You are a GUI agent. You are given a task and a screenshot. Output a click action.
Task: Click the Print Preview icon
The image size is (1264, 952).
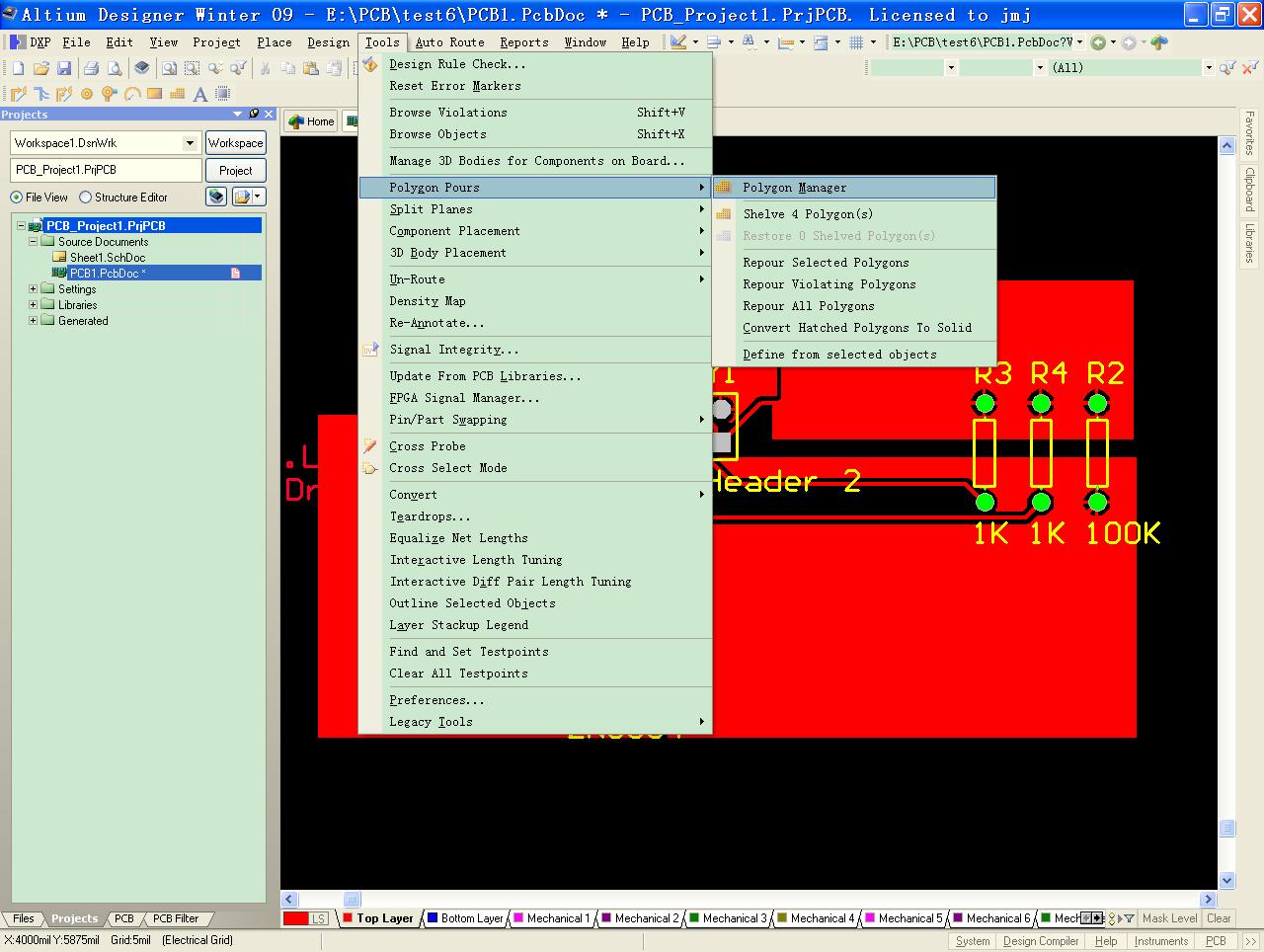[115, 68]
